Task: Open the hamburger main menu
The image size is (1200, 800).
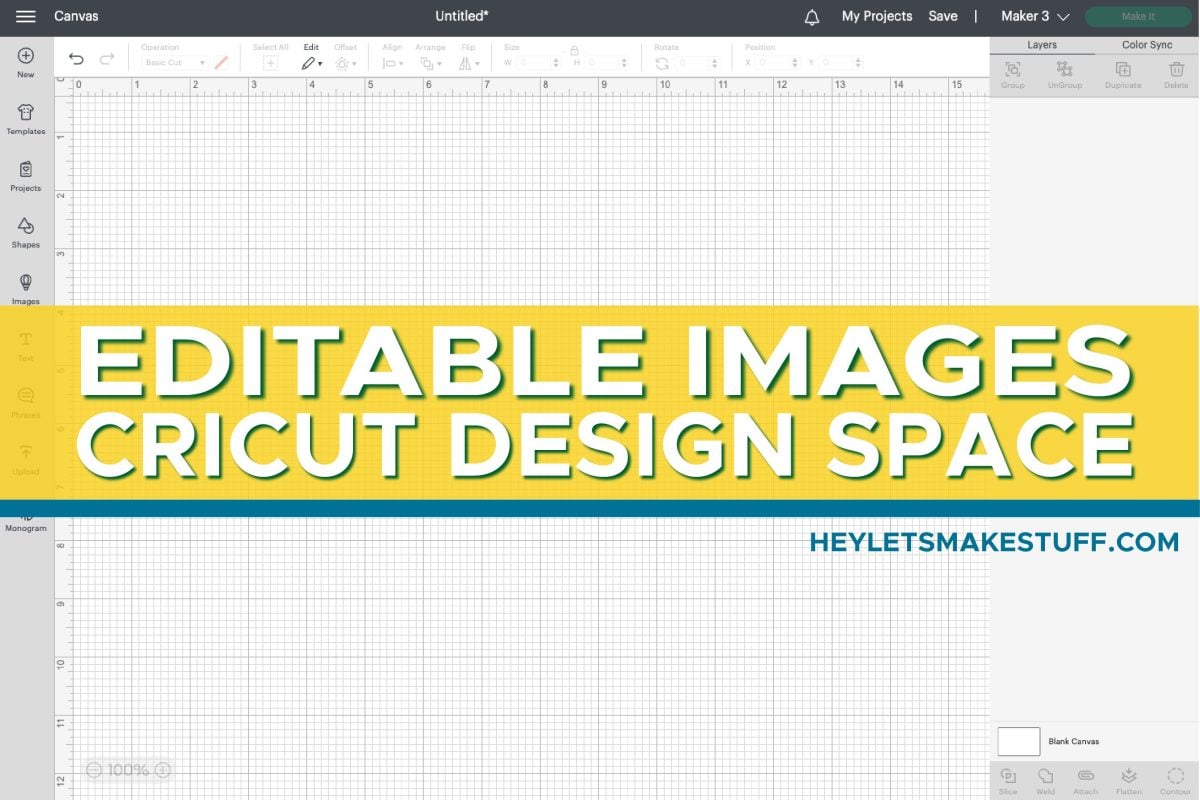Action: click(26, 16)
